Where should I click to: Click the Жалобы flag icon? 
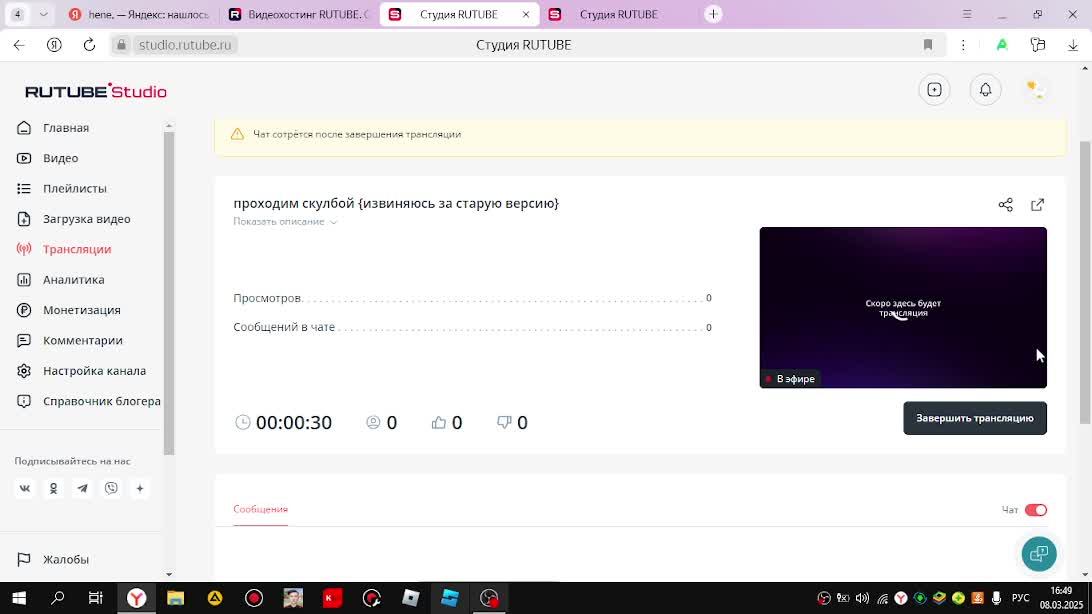(24, 560)
